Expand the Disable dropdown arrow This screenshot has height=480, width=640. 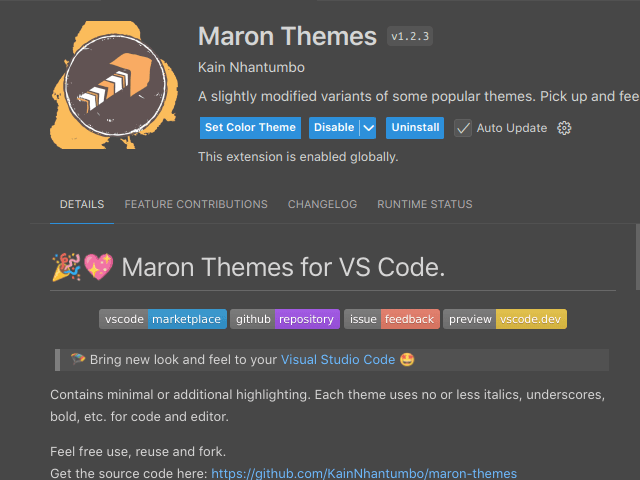click(368, 128)
